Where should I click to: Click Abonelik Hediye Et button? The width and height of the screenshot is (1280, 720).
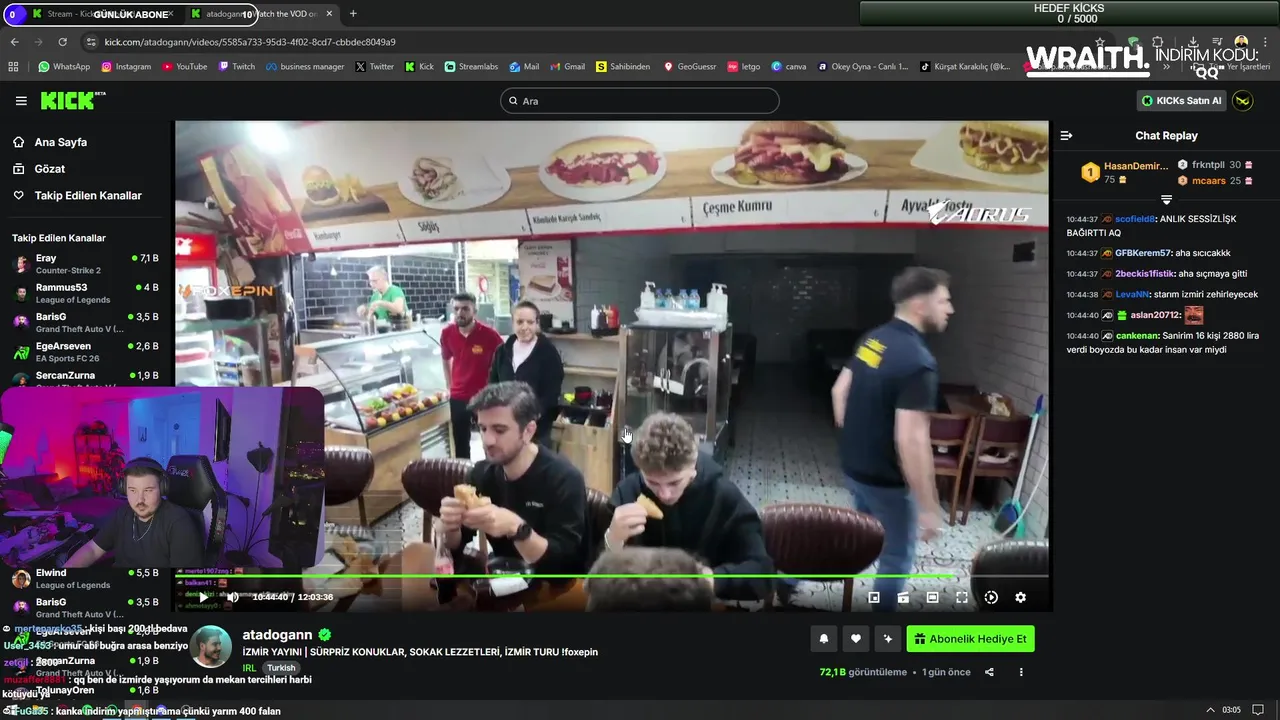click(970, 639)
